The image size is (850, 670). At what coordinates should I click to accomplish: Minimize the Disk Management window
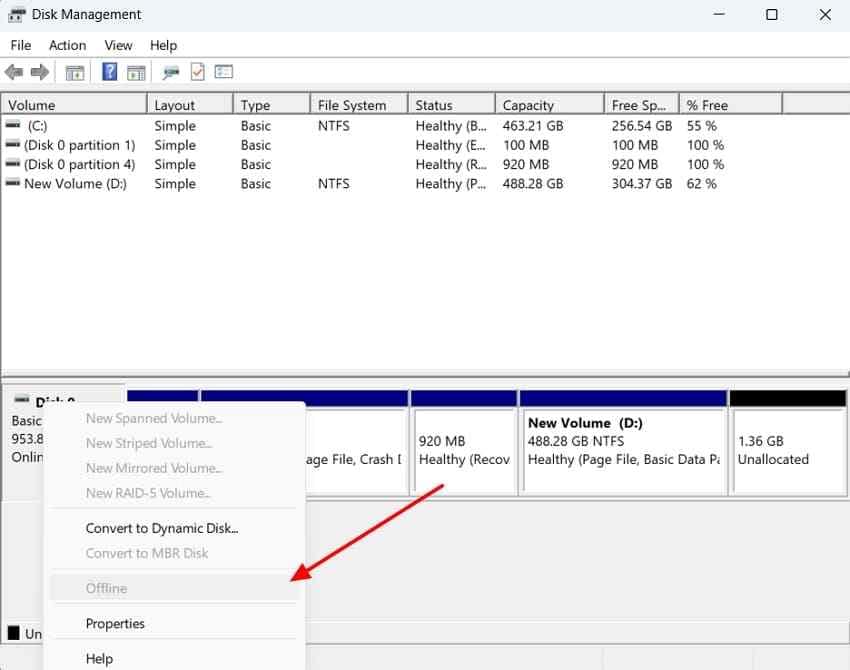(x=719, y=15)
